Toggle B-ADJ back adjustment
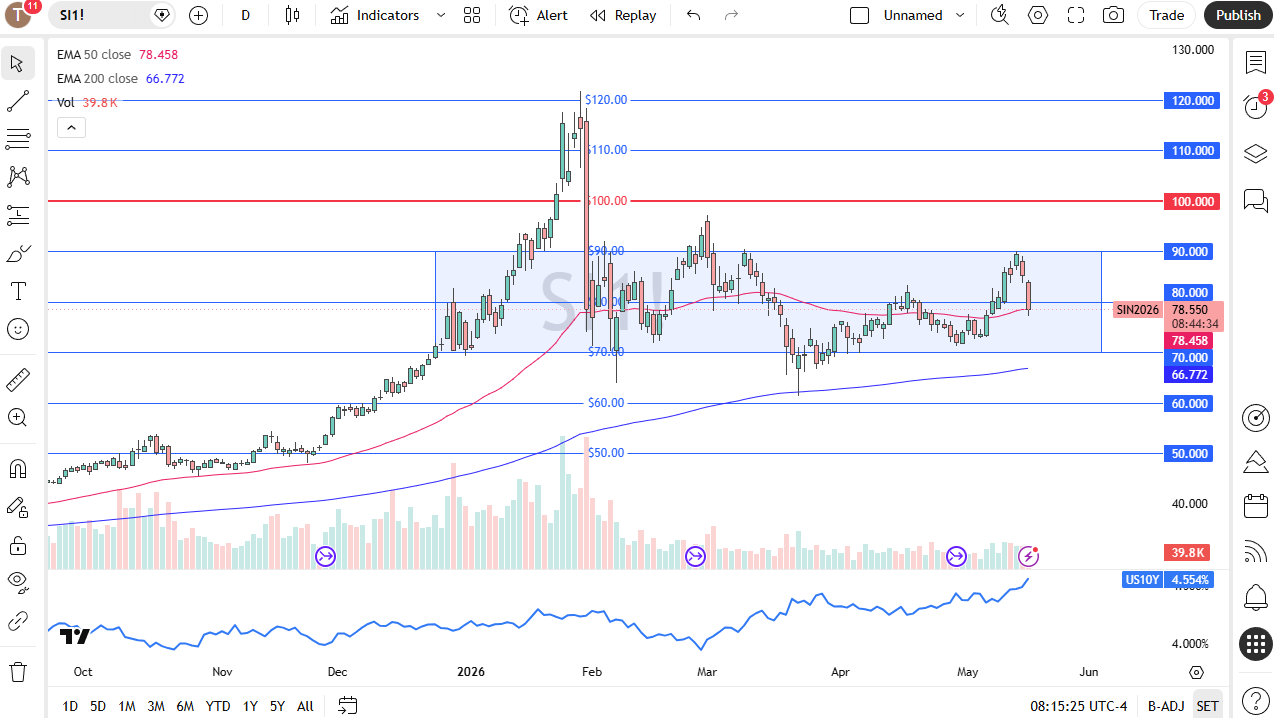Image resolution: width=1274 pixels, height=718 pixels. (1166, 706)
